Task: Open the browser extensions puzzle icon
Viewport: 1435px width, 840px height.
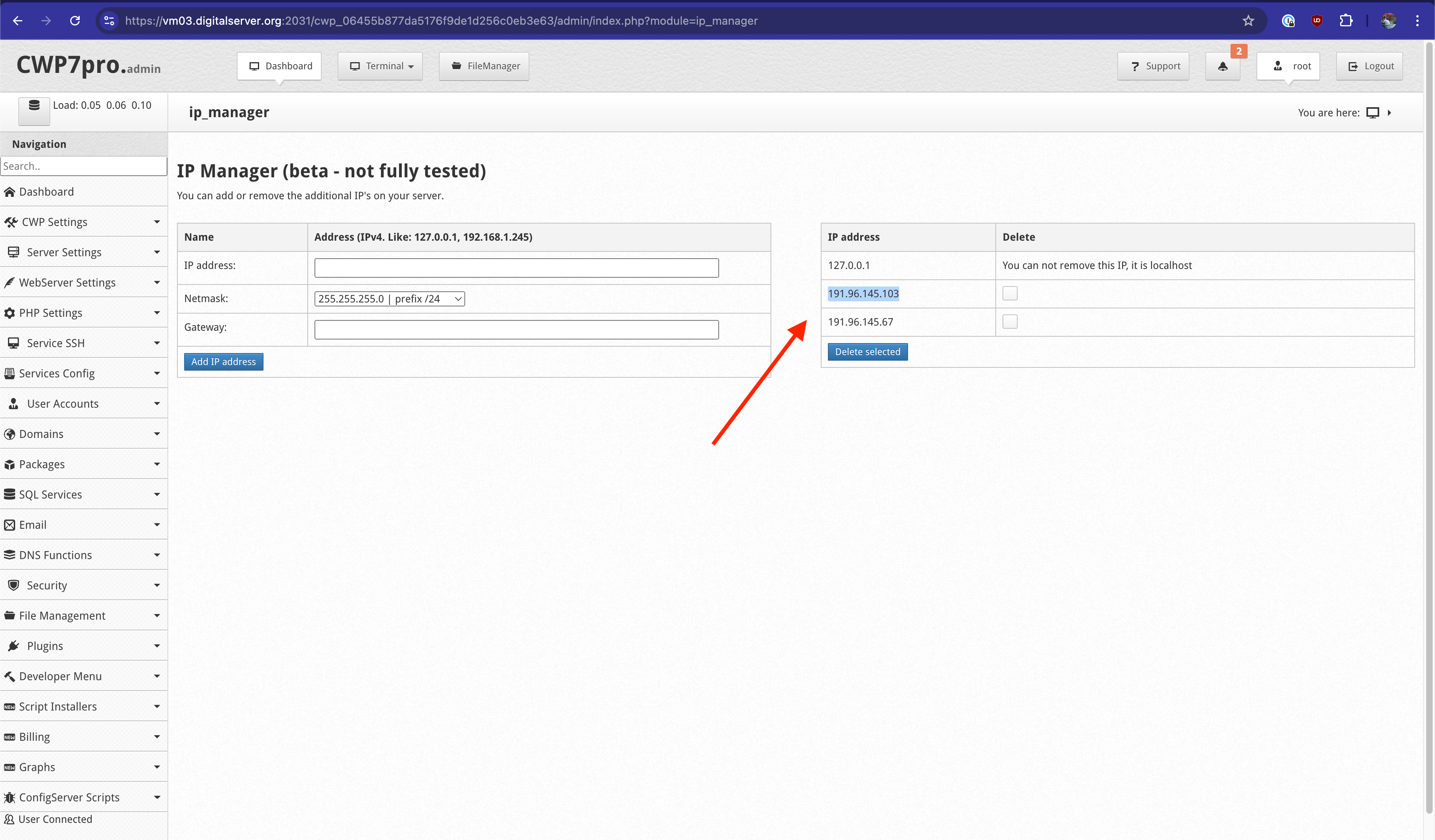Action: point(1346,20)
